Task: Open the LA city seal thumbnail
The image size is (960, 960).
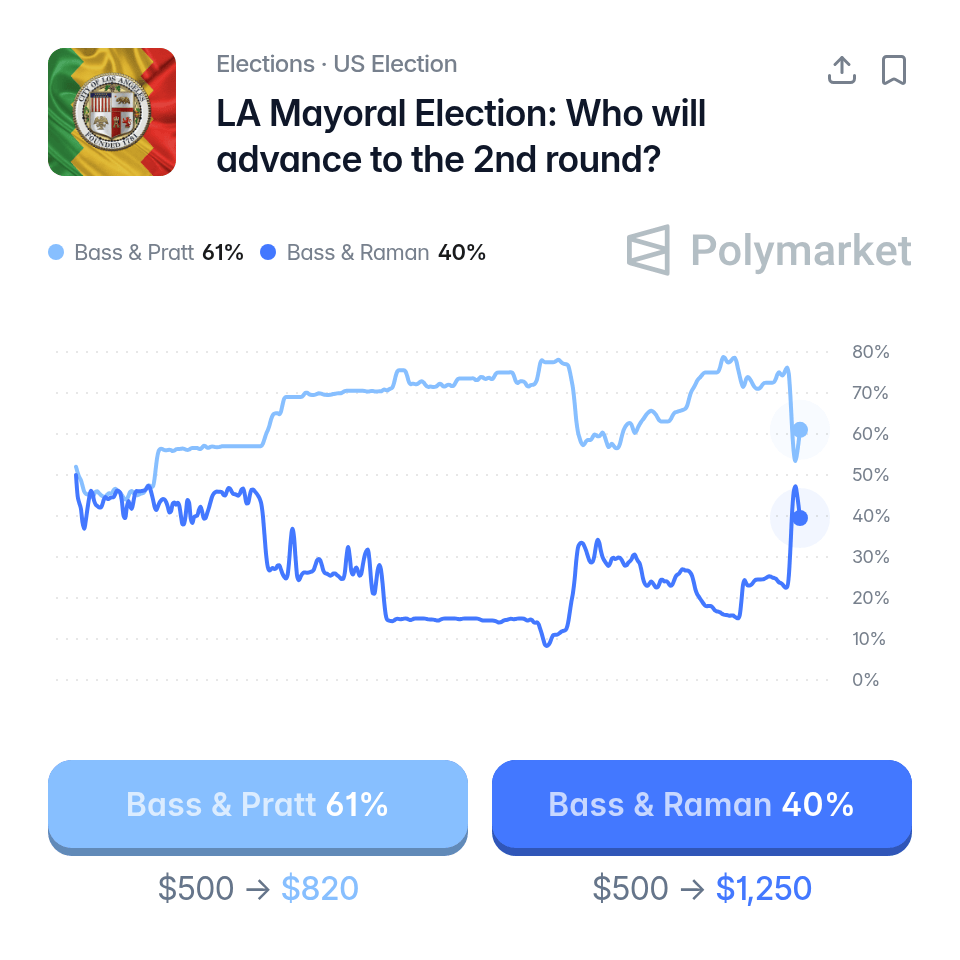Action: [x=112, y=112]
